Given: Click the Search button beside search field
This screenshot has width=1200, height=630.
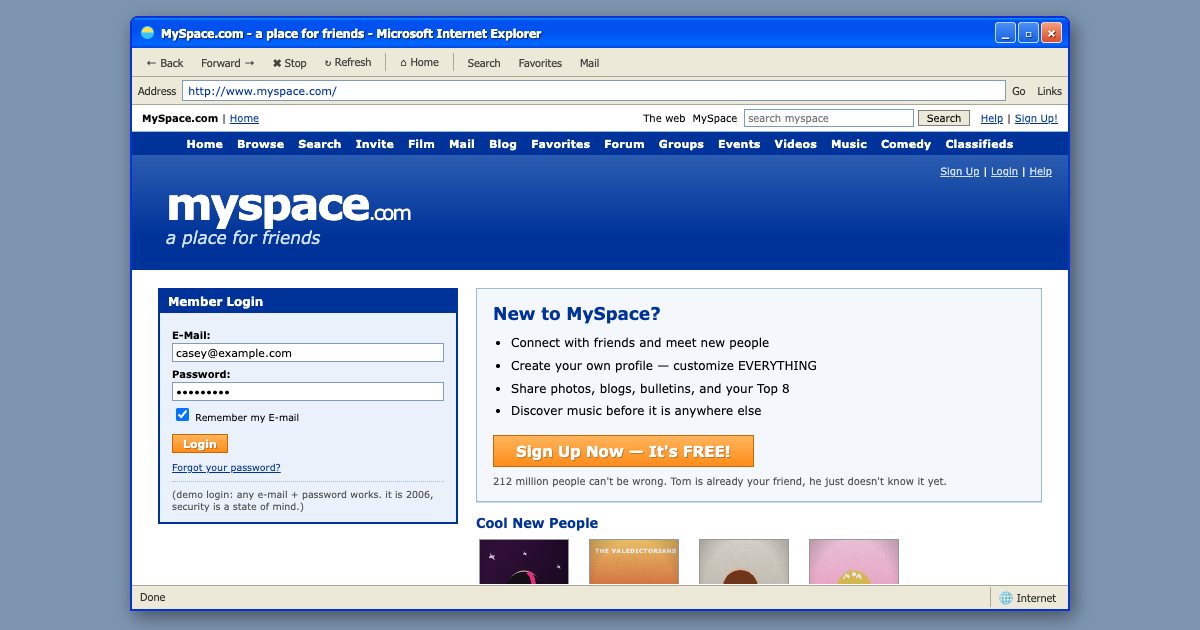Looking at the screenshot, I should click(944, 118).
